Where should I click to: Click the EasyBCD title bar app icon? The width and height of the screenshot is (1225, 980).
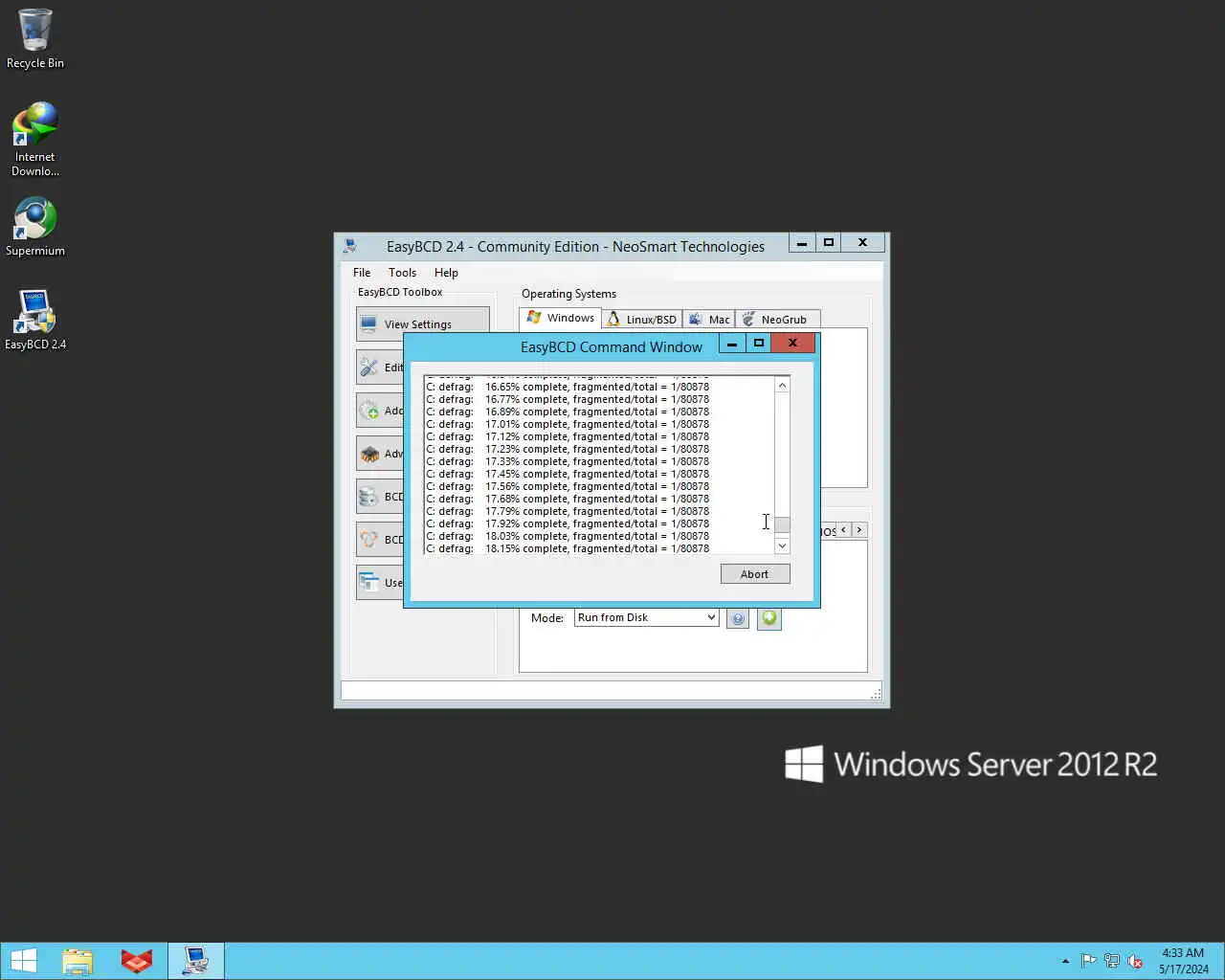pos(350,246)
